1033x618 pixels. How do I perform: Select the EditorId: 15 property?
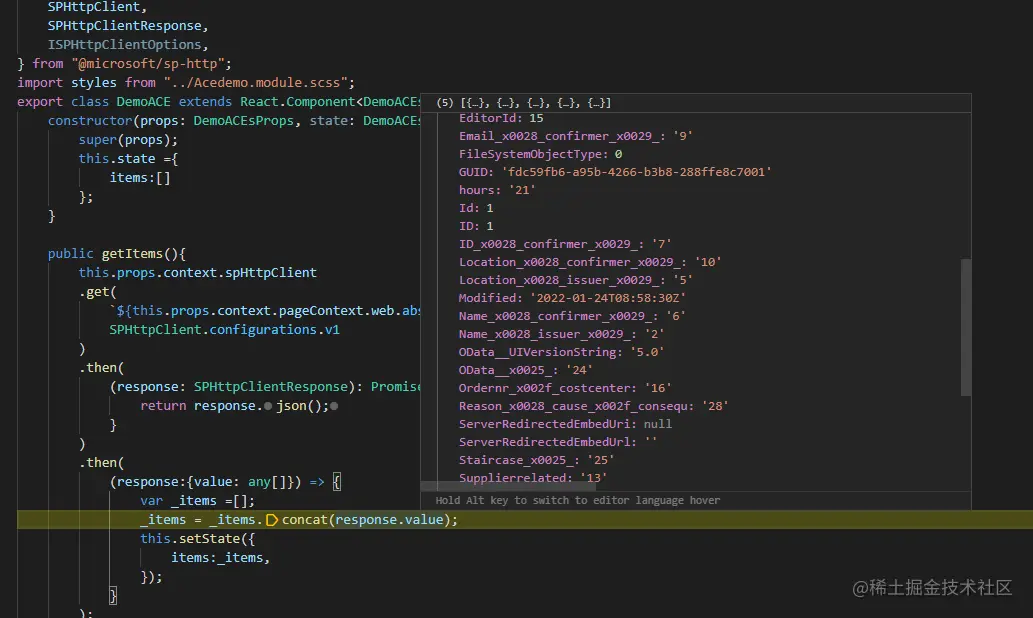(501, 118)
